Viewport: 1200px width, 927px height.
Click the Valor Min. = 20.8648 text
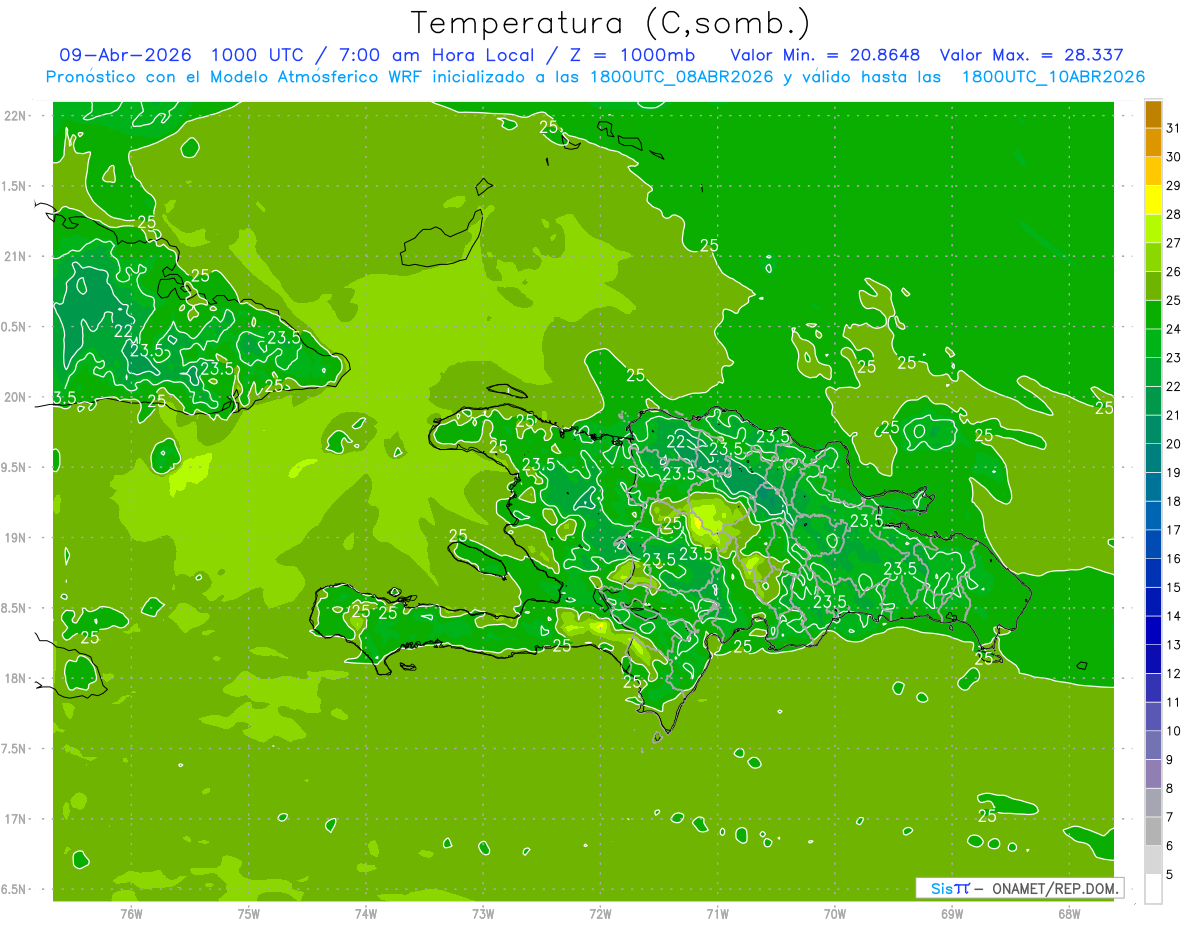pos(825,55)
